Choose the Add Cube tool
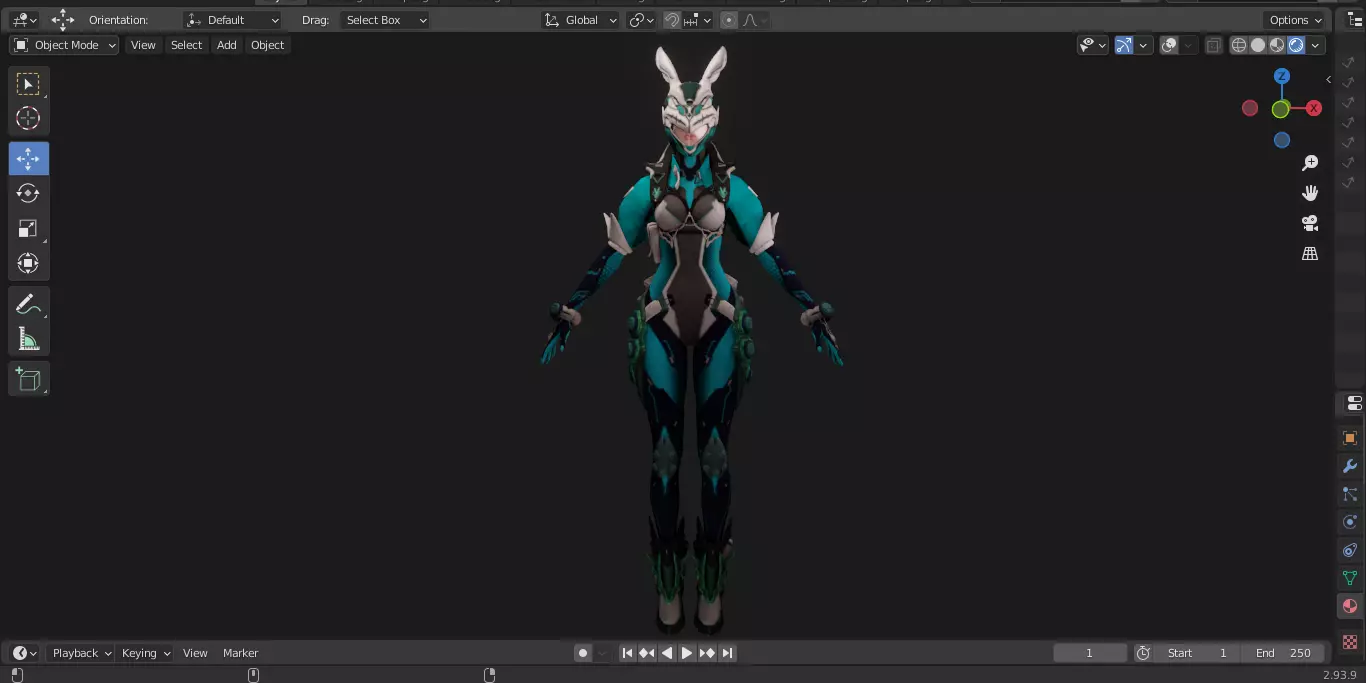The width and height of the screenshot is (1366, 683). pos(28,379)
